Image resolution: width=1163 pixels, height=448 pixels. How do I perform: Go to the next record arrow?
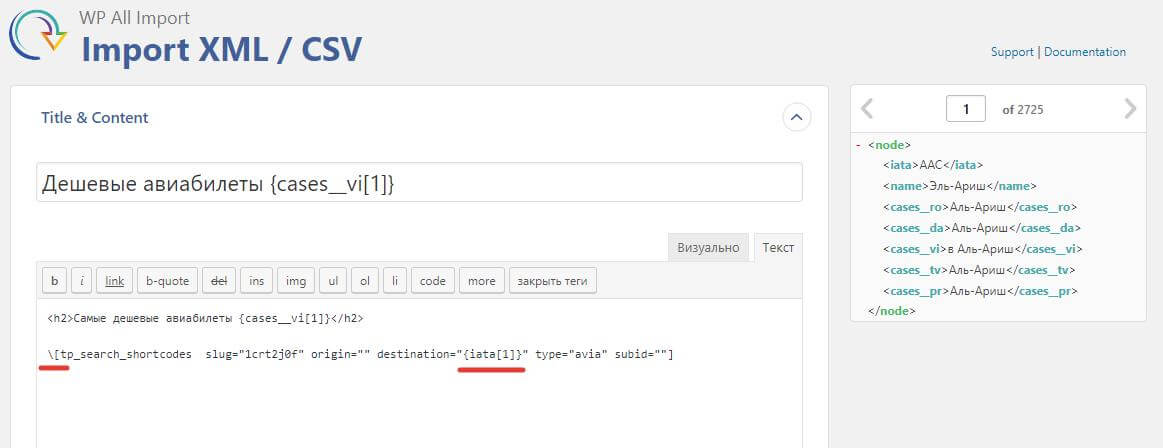[x=1130, y=109]
